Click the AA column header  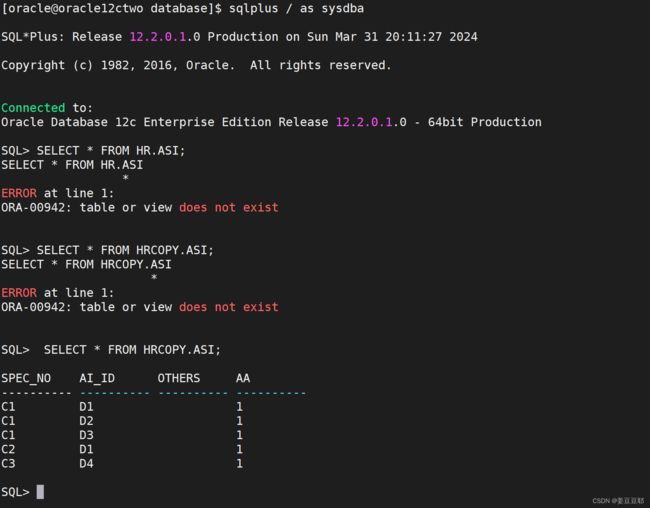(x=243, y=378)
